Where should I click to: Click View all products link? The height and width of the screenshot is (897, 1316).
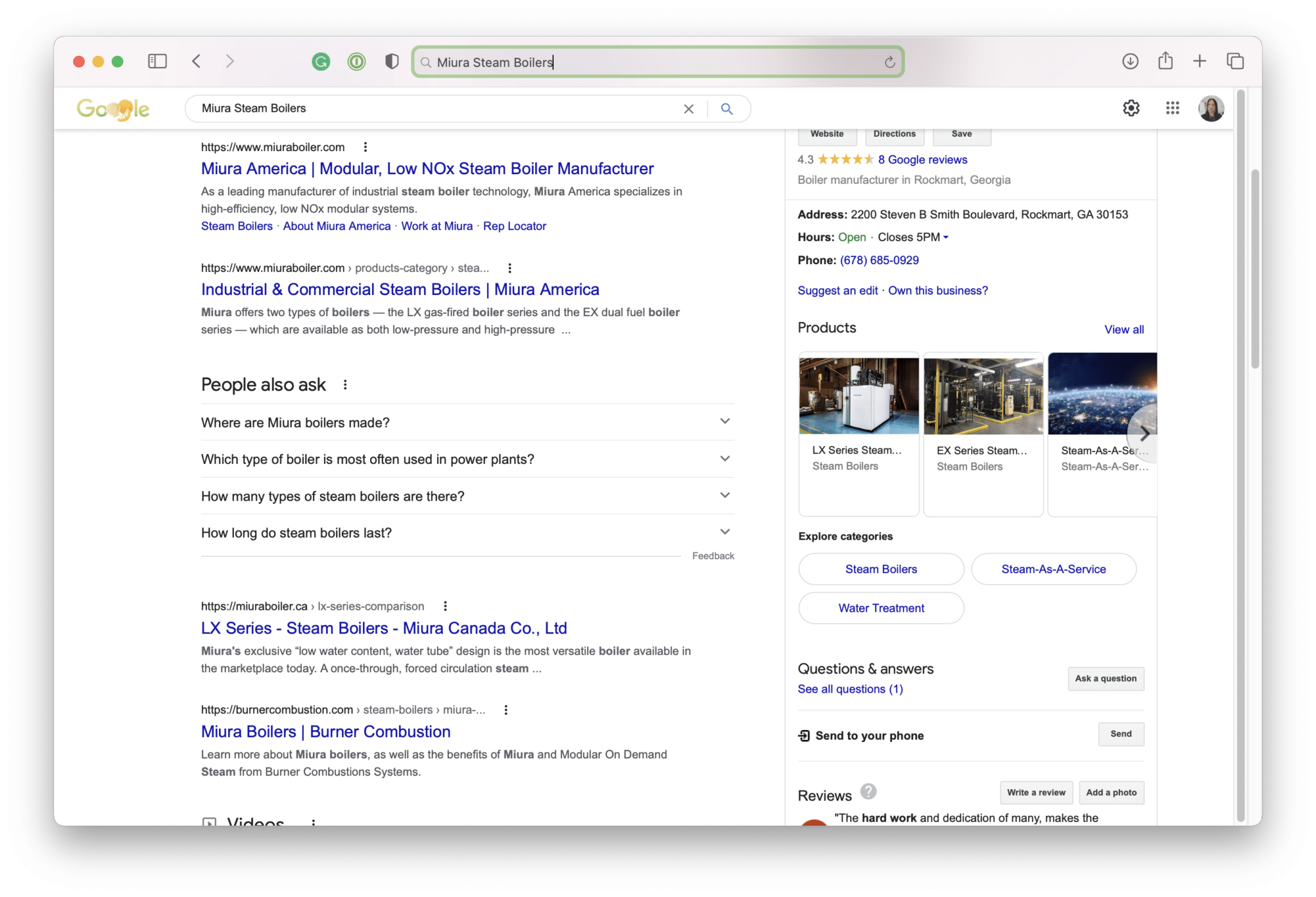[1124, 330]
